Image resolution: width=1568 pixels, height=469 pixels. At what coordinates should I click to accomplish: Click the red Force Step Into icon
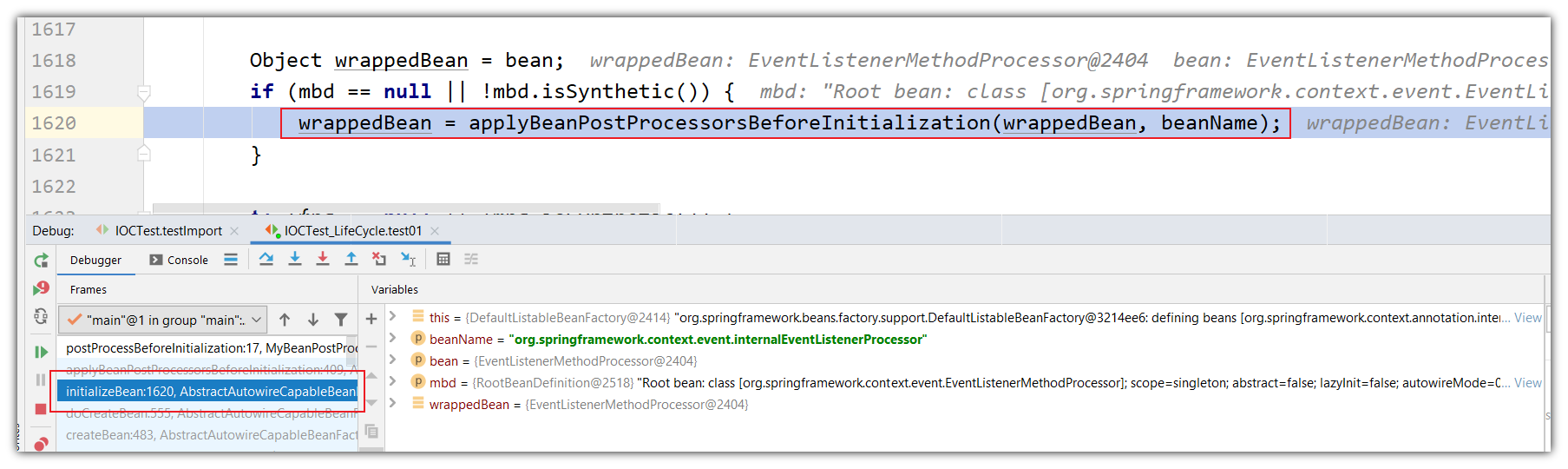pyautogui.click(x=323, y=259)
